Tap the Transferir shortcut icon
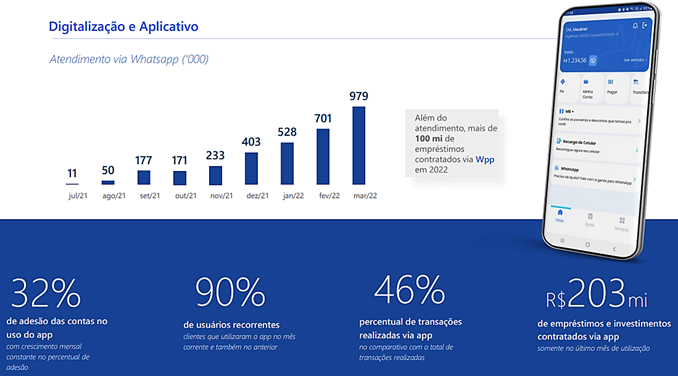 636,82
